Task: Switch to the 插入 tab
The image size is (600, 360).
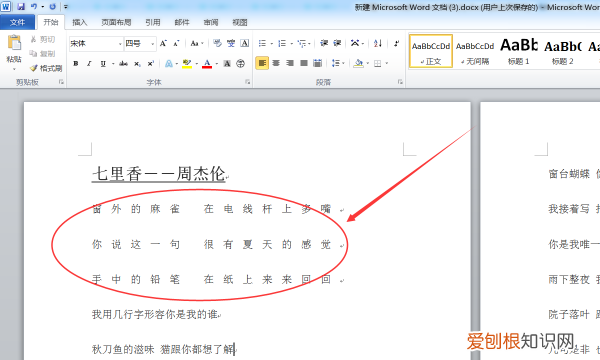Action: tap(80, 22)
